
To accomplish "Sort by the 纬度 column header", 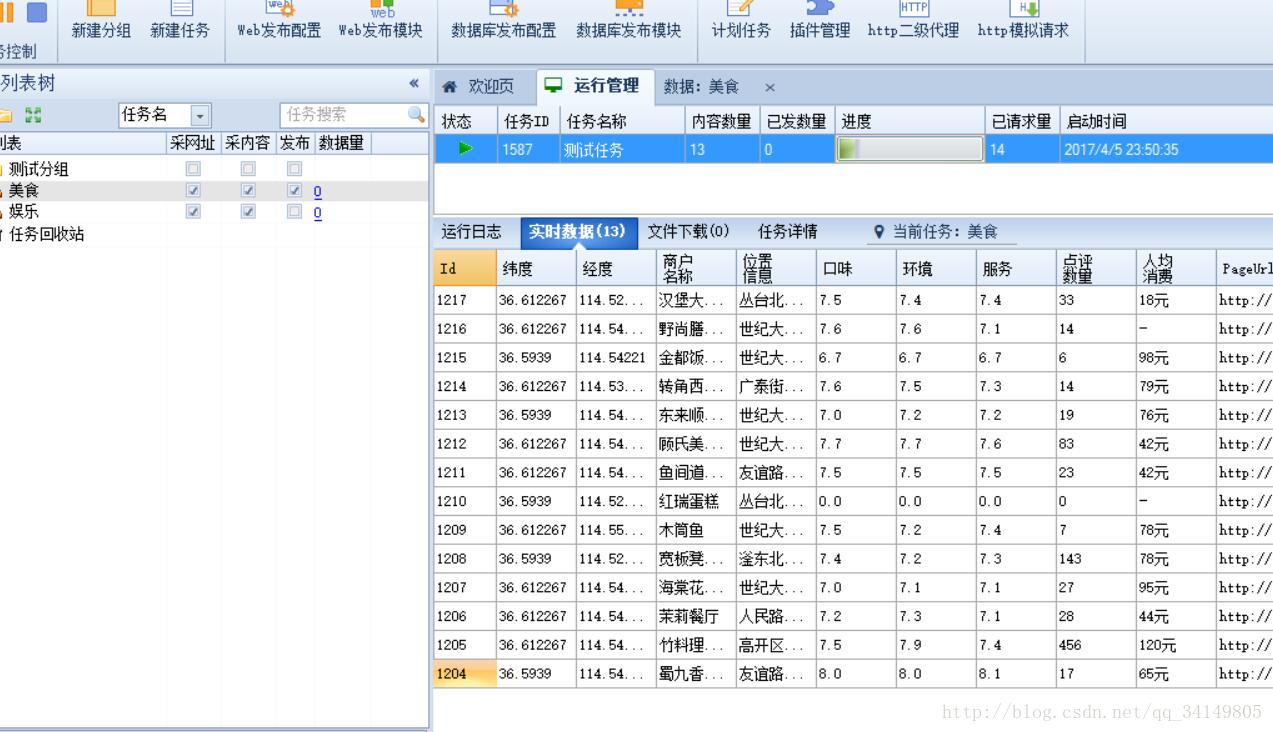I will [536, 268].
